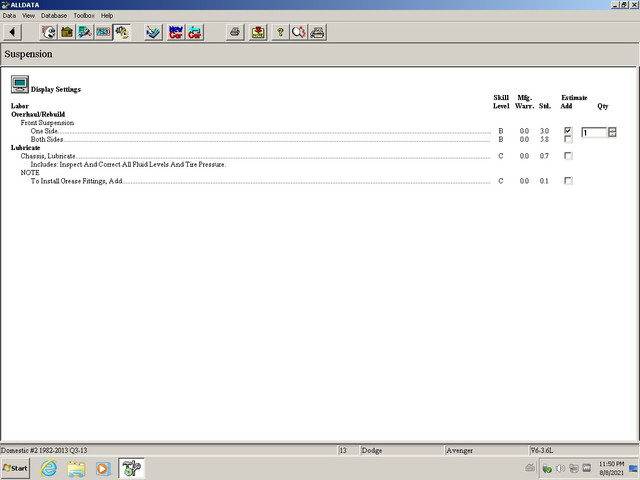Click the Lubricate section heading
640x480 pixels.
pyautogui.click(x=25, y=148)
